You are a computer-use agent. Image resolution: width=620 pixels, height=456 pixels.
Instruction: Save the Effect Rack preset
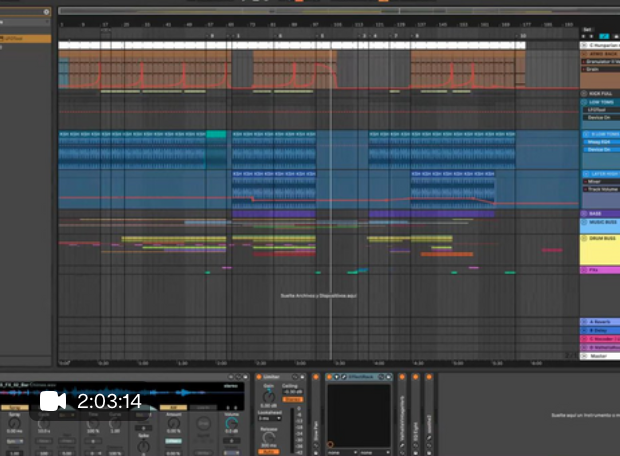click(389, 377)
